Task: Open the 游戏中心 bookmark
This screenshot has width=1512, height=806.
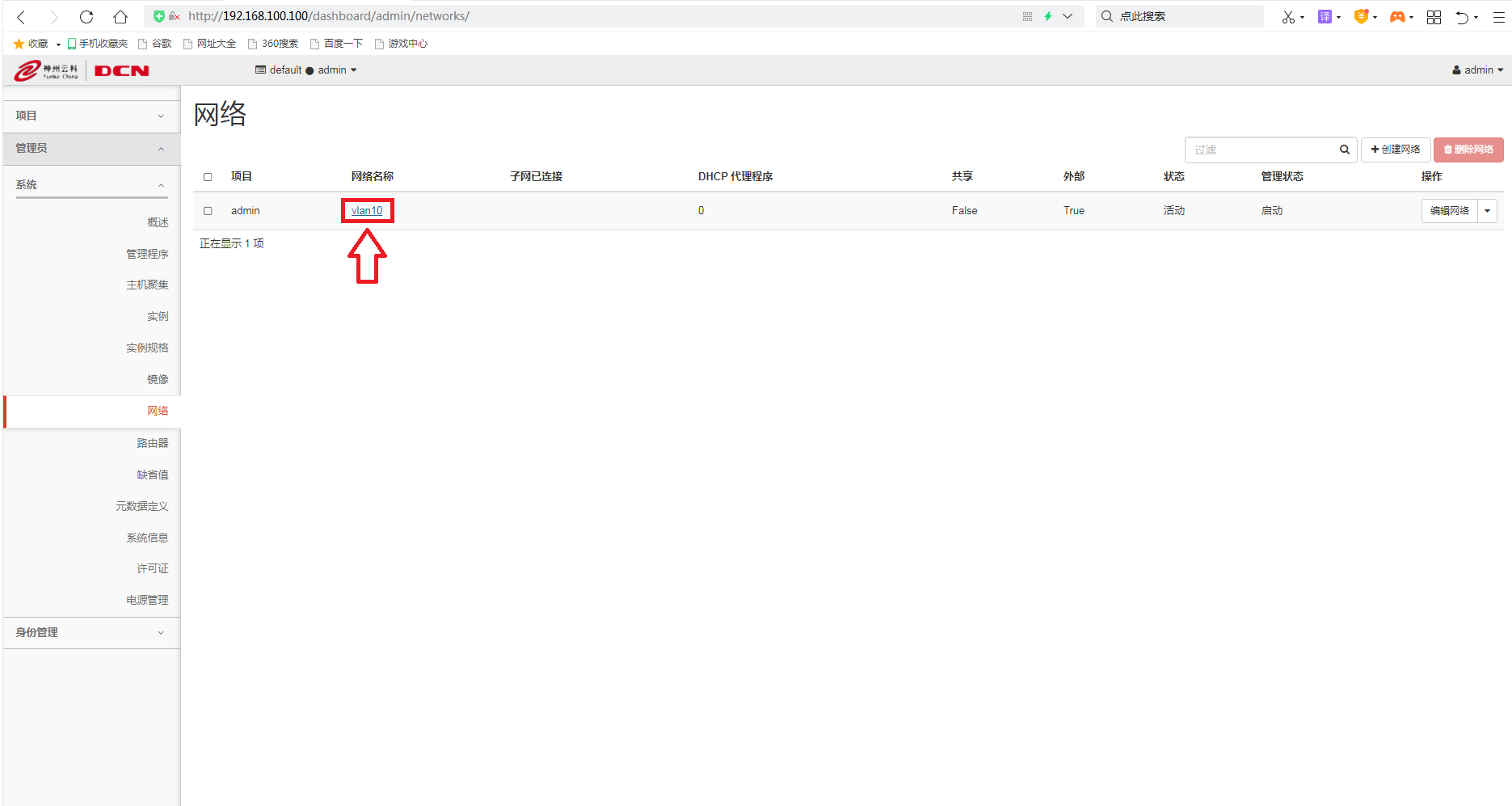Action: pos(402,44)
